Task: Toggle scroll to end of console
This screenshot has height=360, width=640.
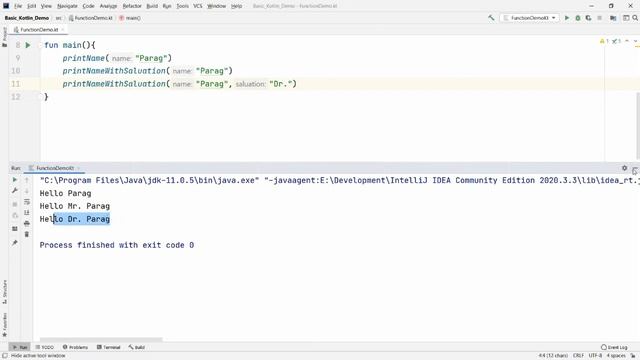Action: point(27,213)
